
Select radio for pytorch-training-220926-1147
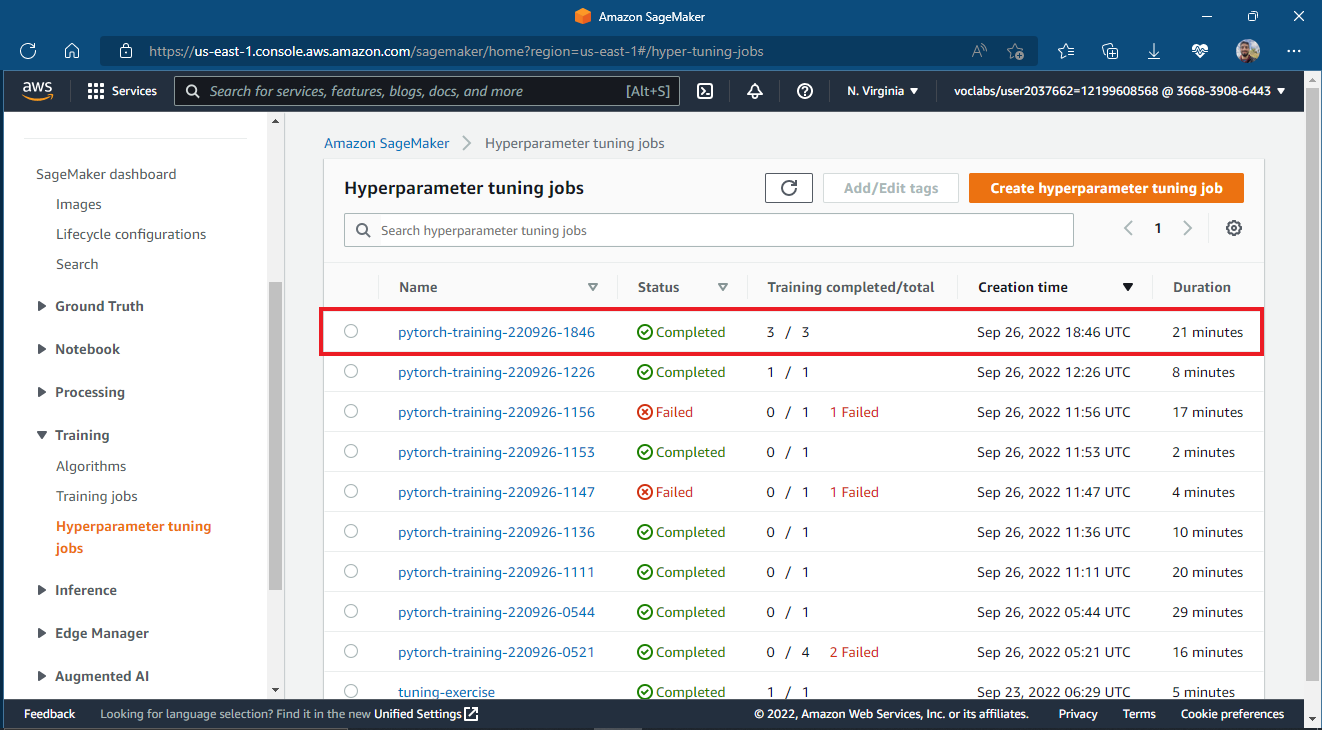[x=351, y=491]
